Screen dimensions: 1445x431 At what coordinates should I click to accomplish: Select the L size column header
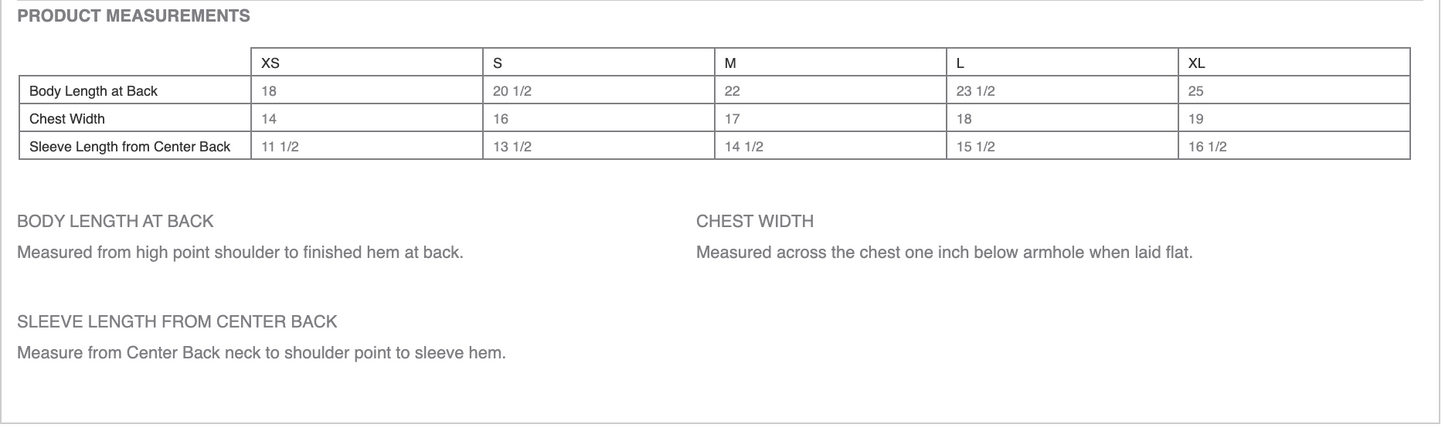pyautogui.click(x=961, y=63)
